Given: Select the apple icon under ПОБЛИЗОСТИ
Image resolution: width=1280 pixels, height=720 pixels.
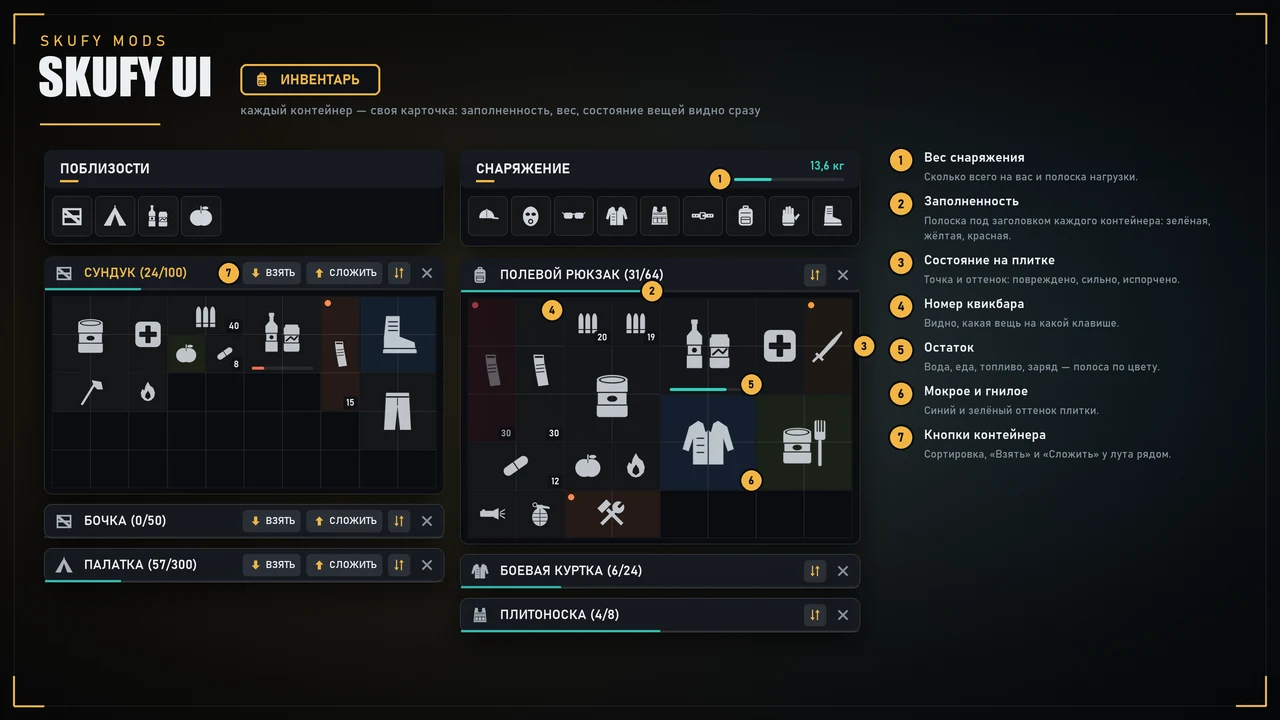Looking at the screenshot, I should point(201,216).
